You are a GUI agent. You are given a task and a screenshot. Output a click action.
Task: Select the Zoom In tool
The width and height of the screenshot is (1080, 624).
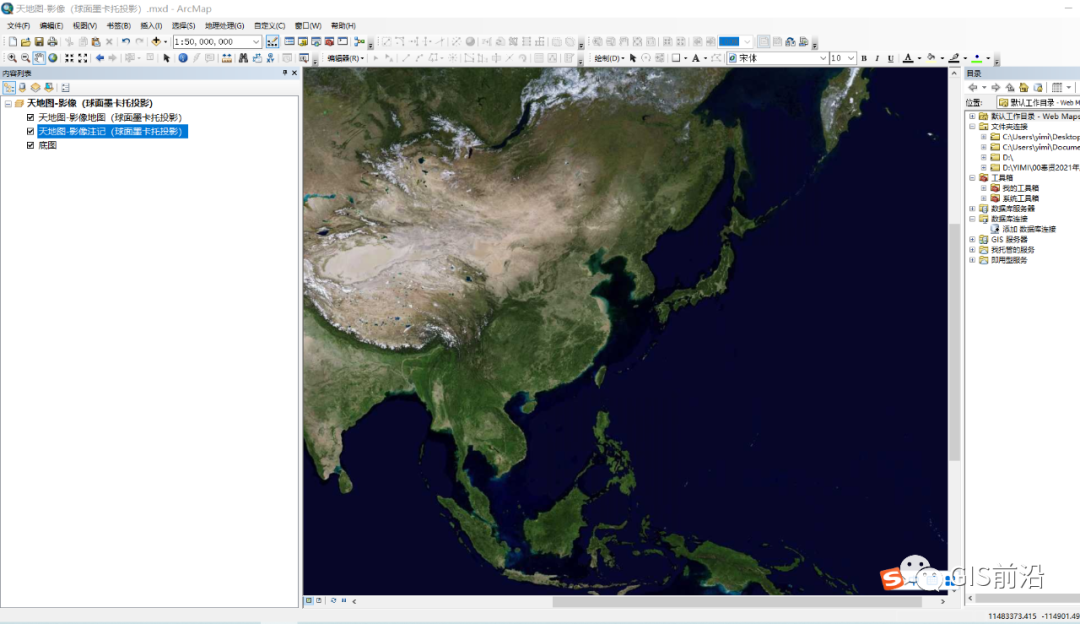[12, 59]
